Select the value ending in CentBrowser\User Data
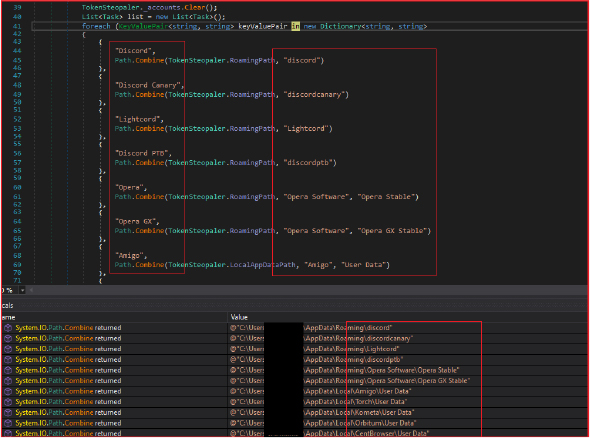The height and width of the screenshot is (438, 590). pyautogui.click(x=330, y=433)
